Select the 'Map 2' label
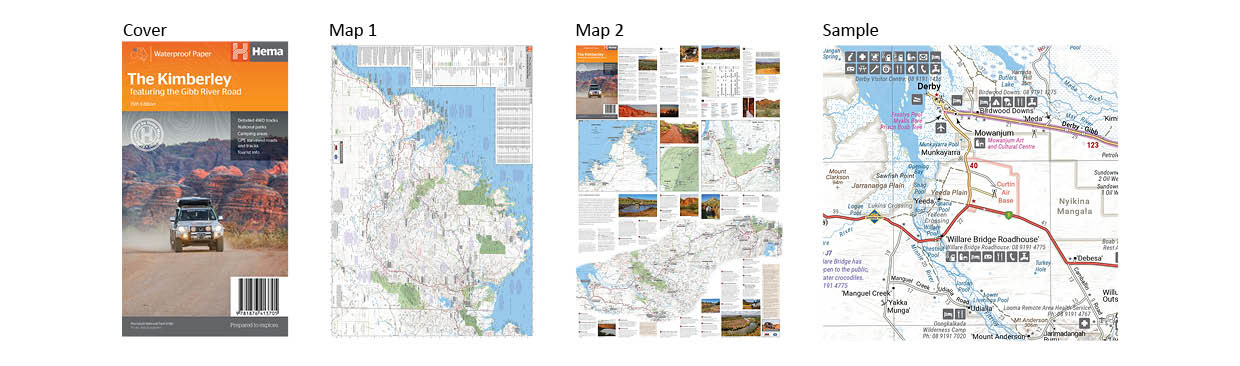This screenshot has height=366, width=1240. click(x=600, y=30)
